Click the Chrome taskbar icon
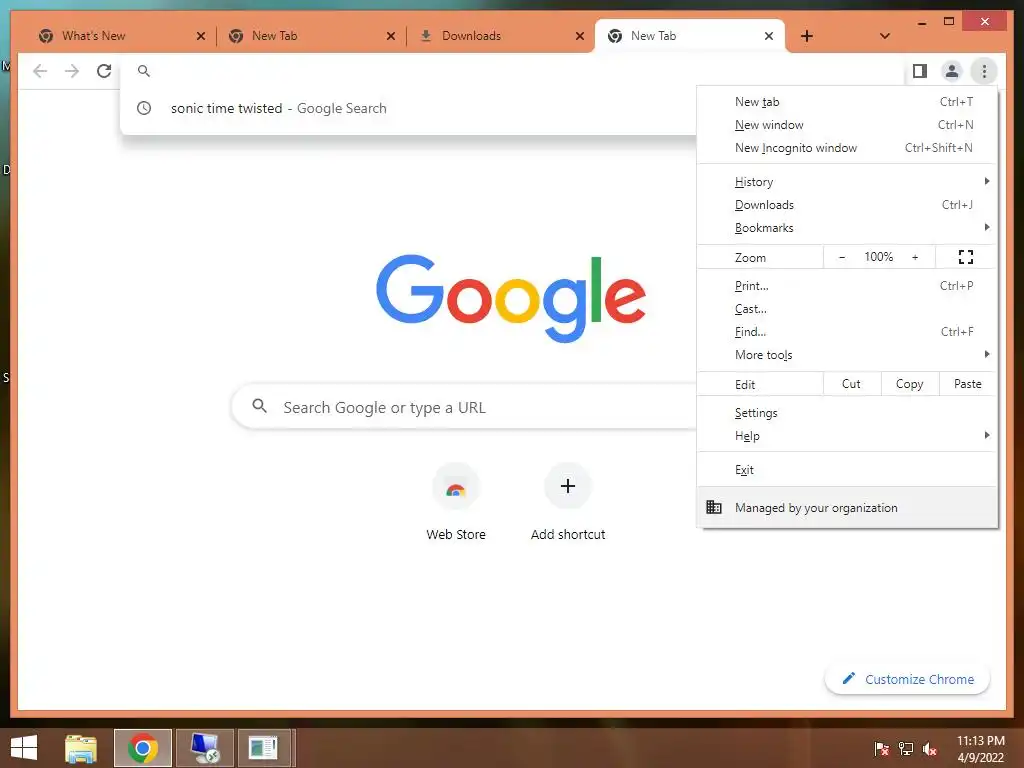 coord(142,748)
